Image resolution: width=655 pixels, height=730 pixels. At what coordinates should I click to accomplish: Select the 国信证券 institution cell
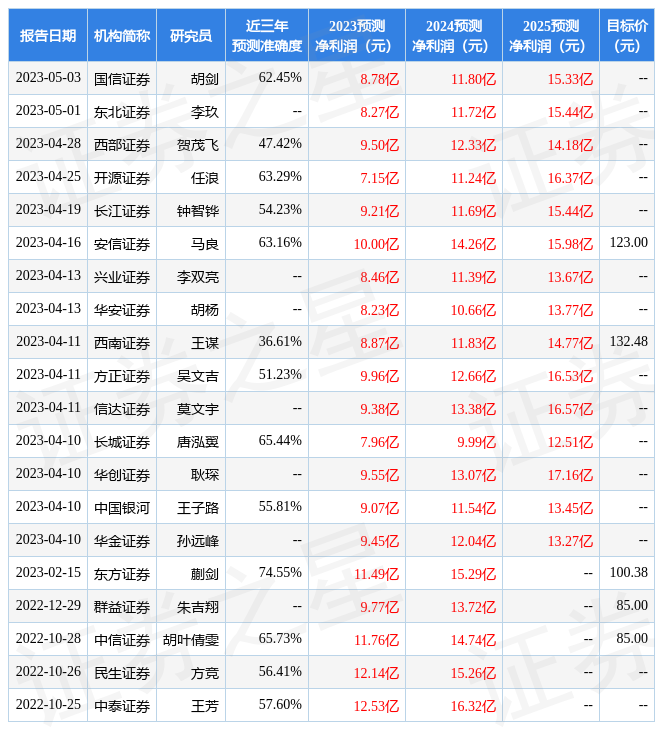click(122, 79)
